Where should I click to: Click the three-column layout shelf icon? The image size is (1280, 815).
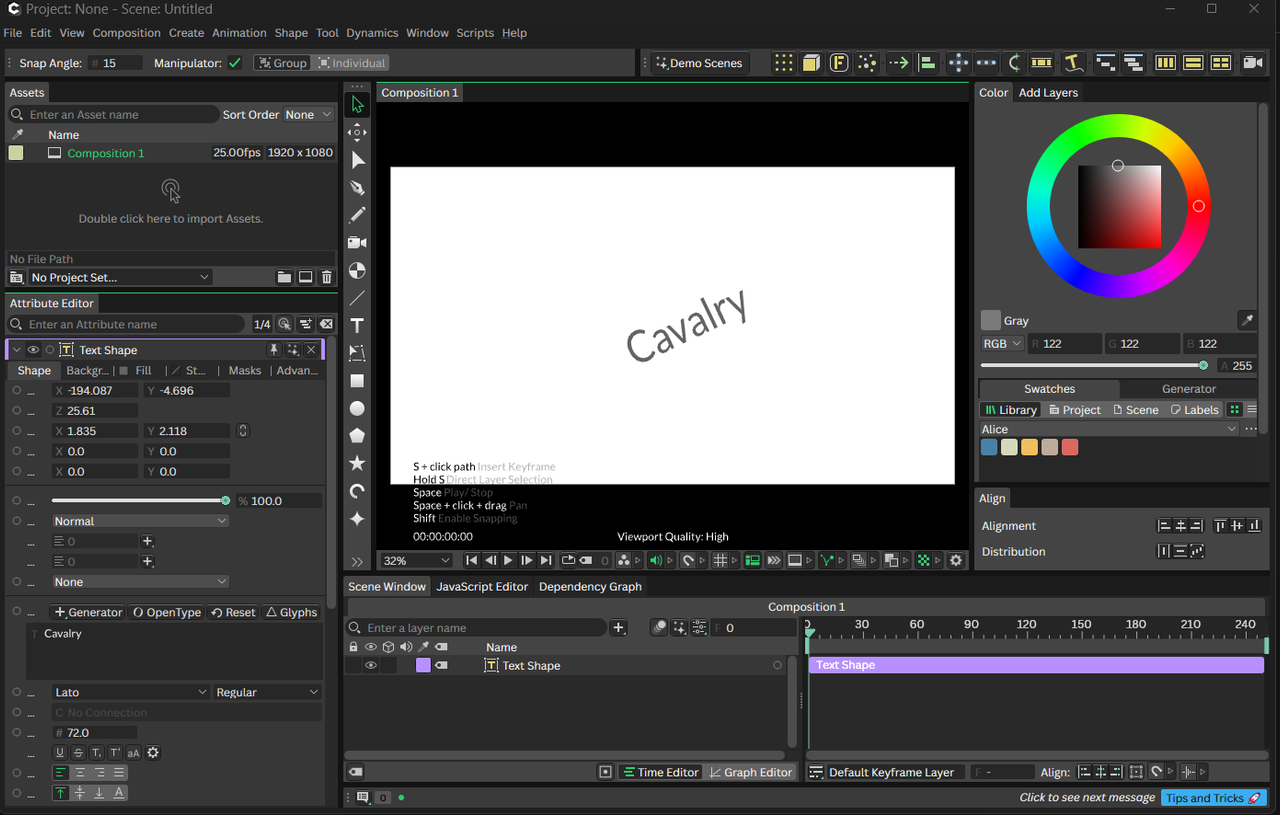coord(1165,63)
